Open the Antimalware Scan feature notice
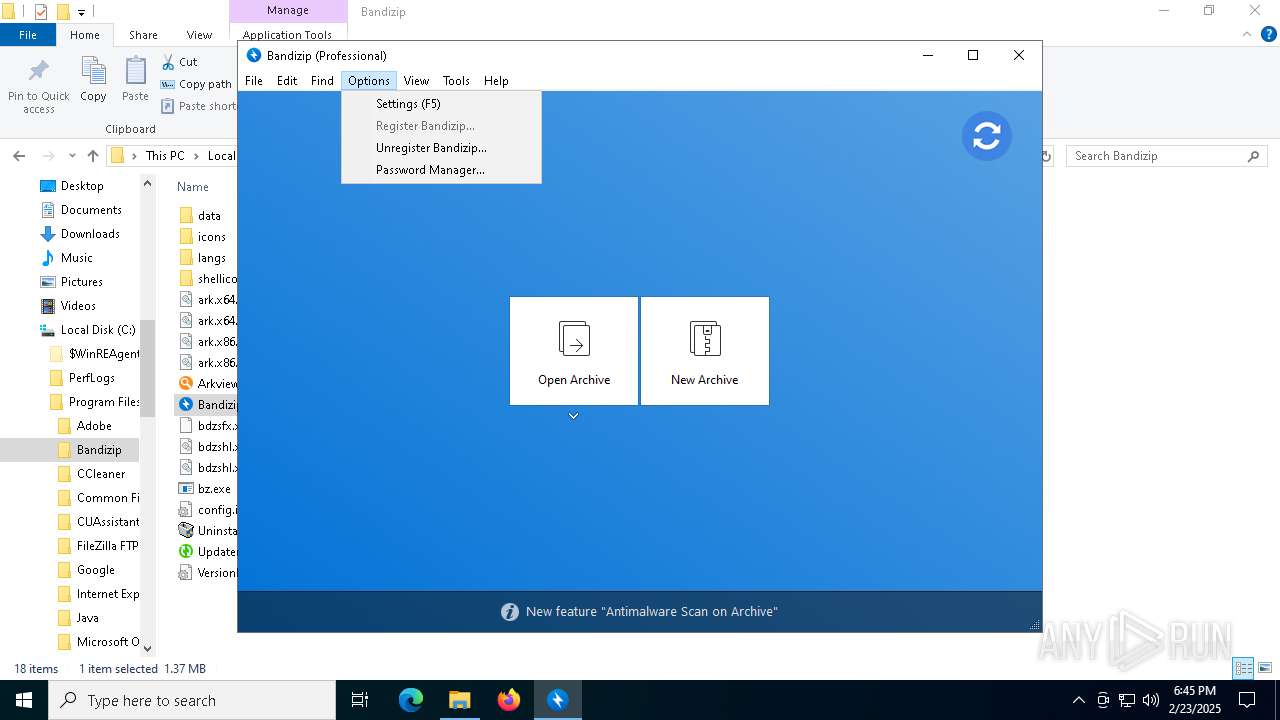The height and width of the screenshot is (720, 1280). coord(652,611)
